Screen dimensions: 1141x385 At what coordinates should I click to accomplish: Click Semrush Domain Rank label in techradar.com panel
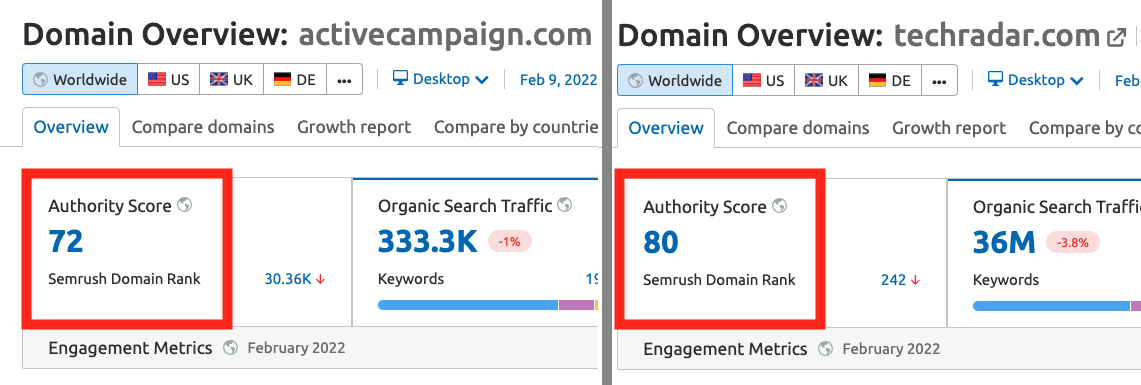720,279
